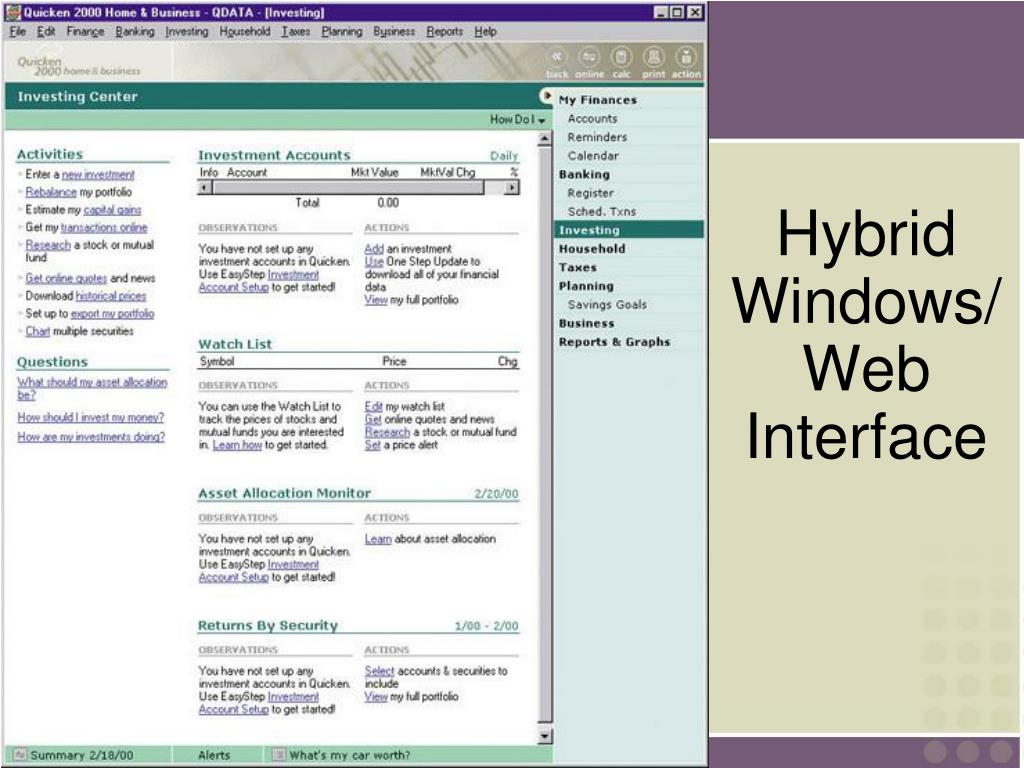Viewport: 1024px width, 768px height.
Task: Click Quicken app icon in title bar
Action: 12,12
